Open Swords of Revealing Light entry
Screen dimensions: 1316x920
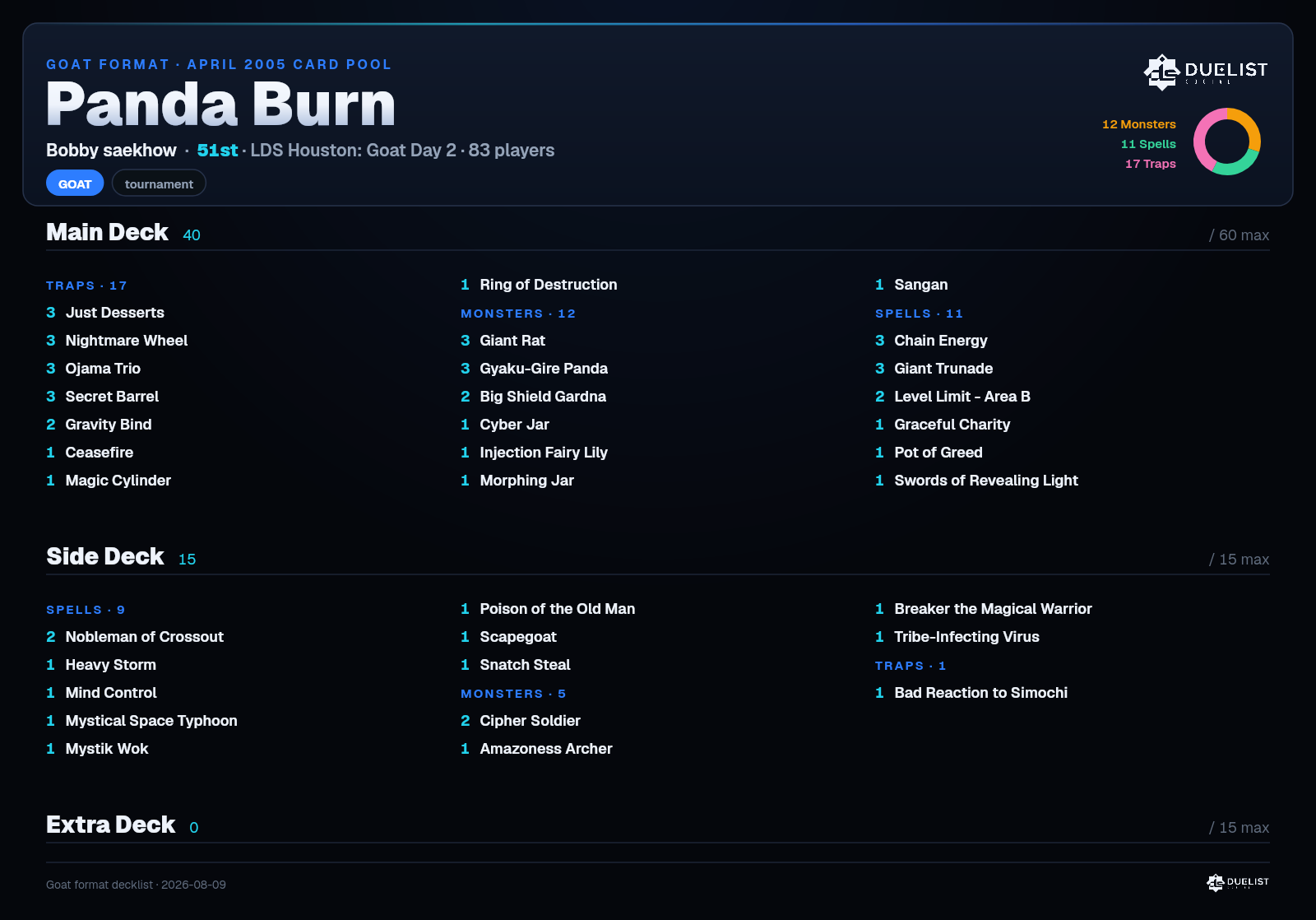tap(976, 481)
